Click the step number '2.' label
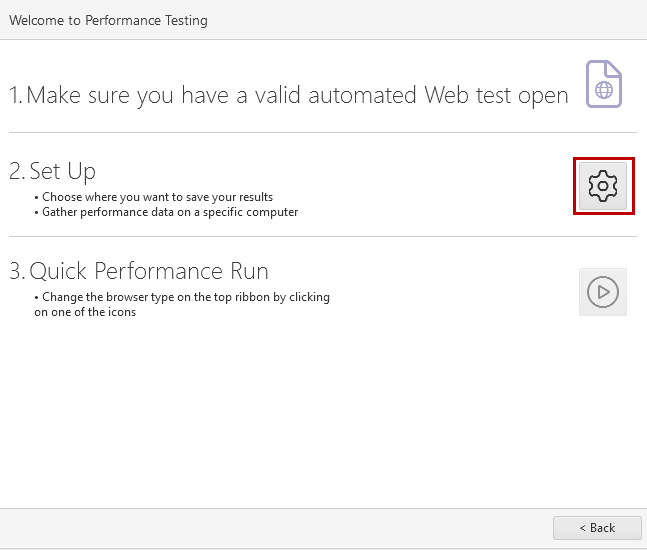This screenshot has height=550, width=647. [x=17, y=171]
